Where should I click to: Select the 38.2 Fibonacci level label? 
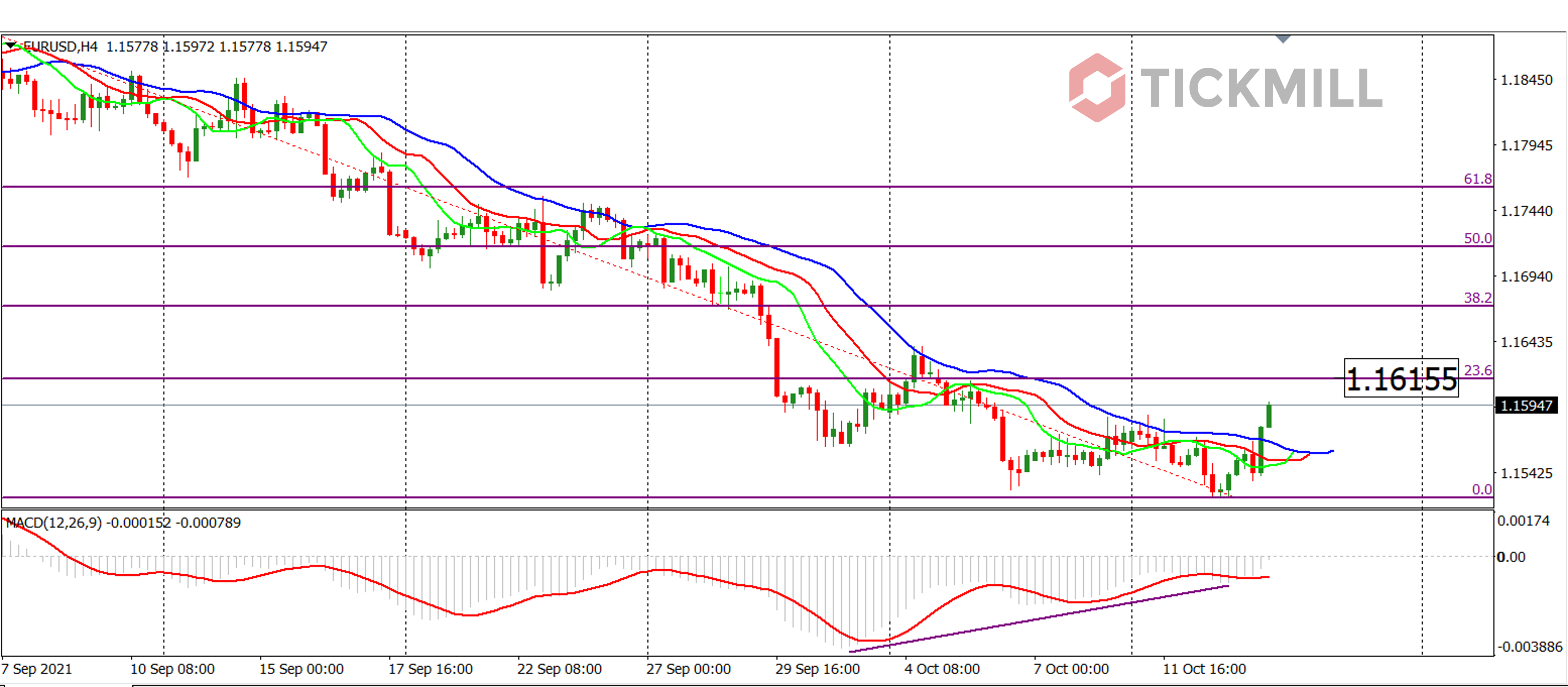(x=1477, y=298)
